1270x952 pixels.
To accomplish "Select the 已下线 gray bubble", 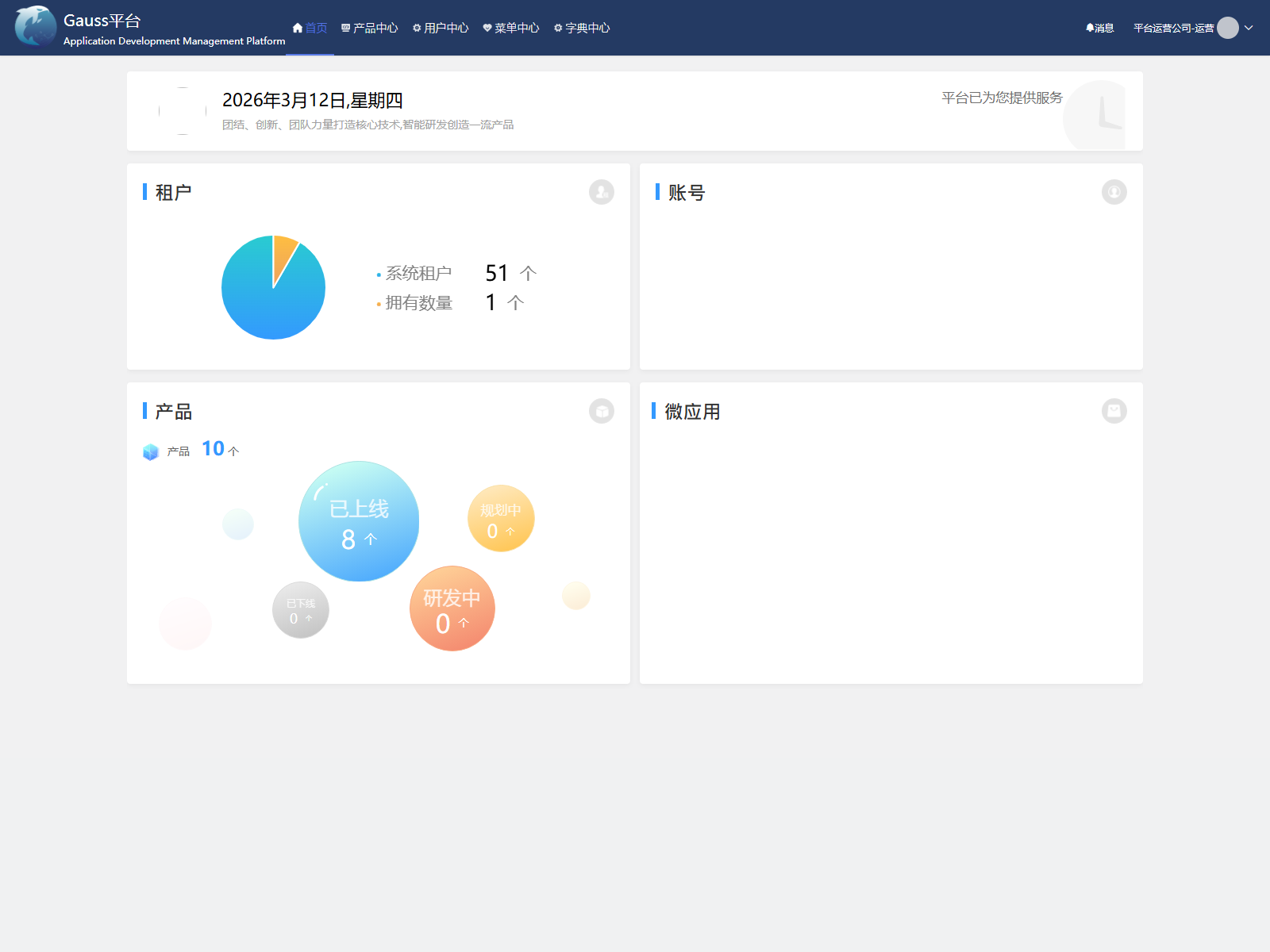I will point(301,610).
